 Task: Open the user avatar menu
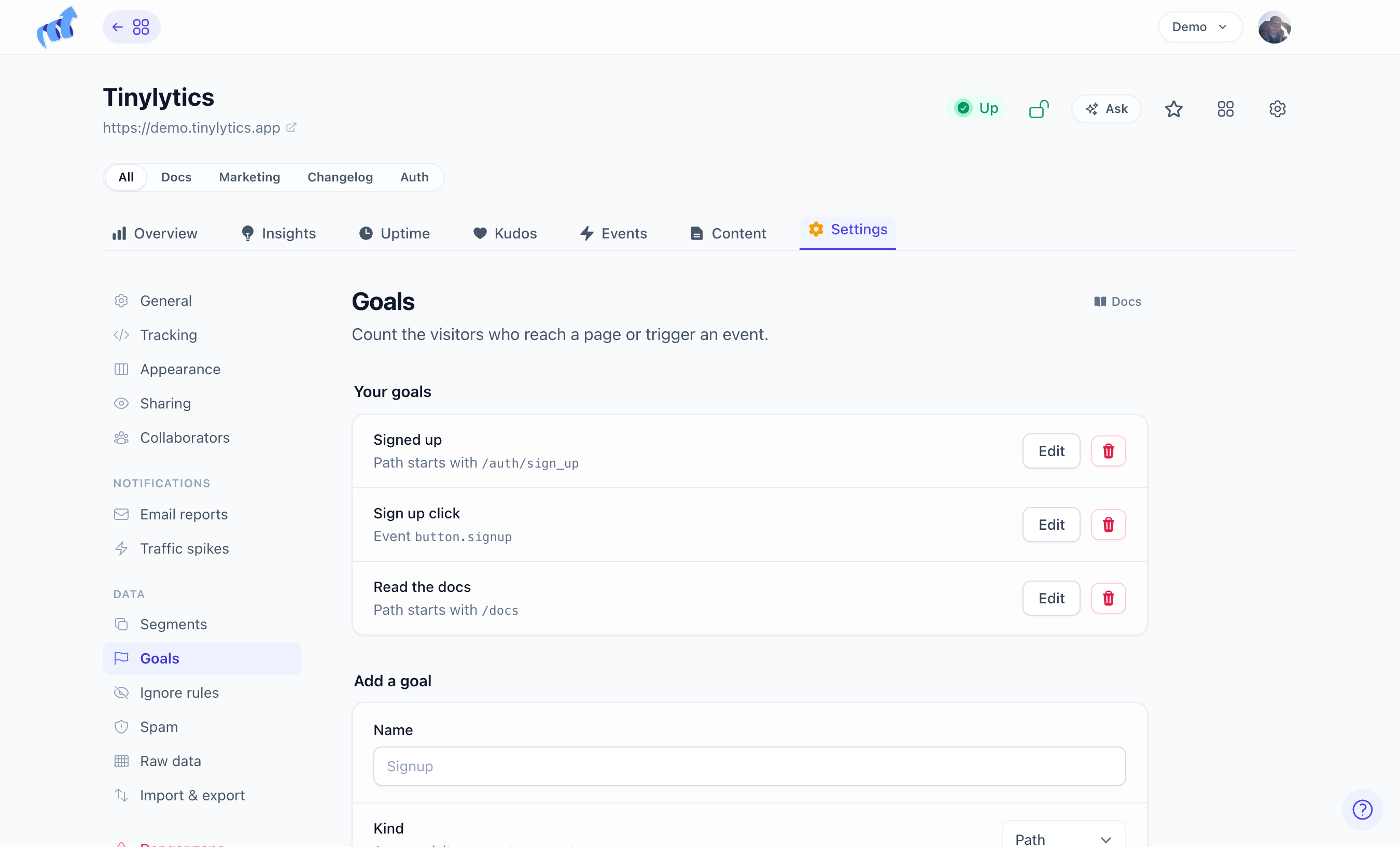tap(1275, 27)
